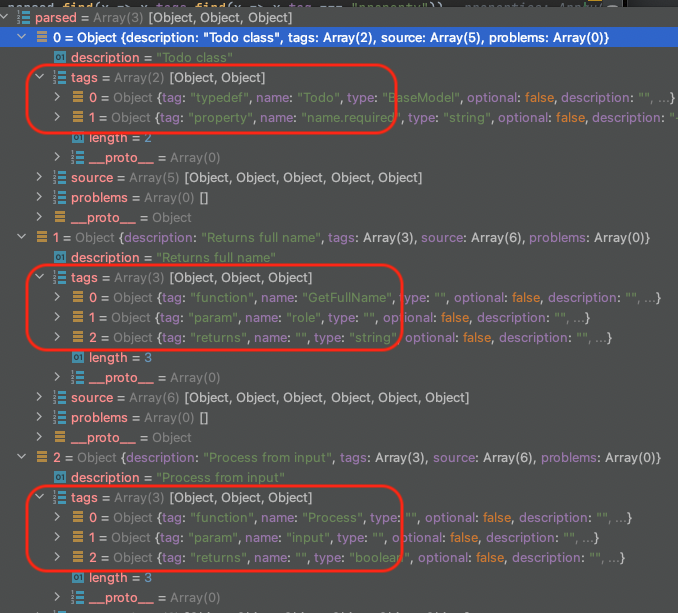Expand the param "role" tag object
Viewport: 678px width, 613px height.
click(57, 317)
